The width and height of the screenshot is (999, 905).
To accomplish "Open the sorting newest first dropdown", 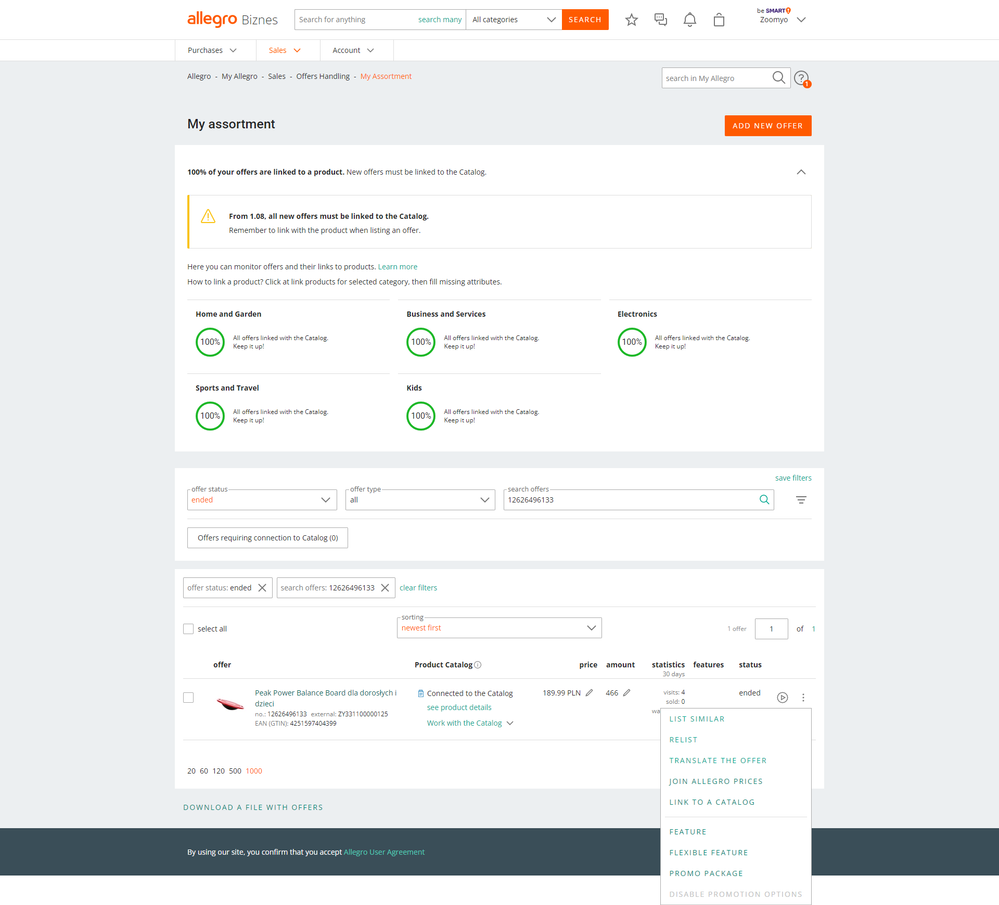I will 499,628.
